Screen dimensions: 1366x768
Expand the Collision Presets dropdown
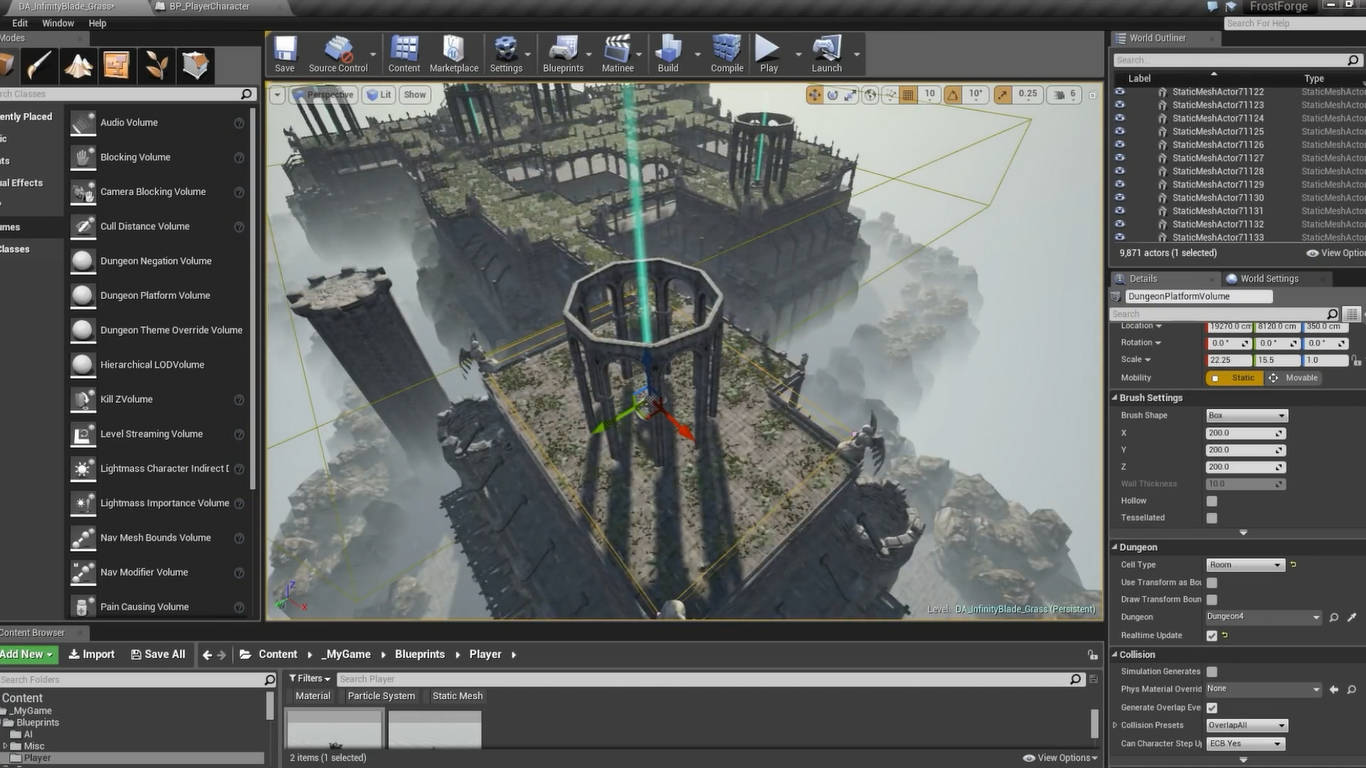(1246, 725)
